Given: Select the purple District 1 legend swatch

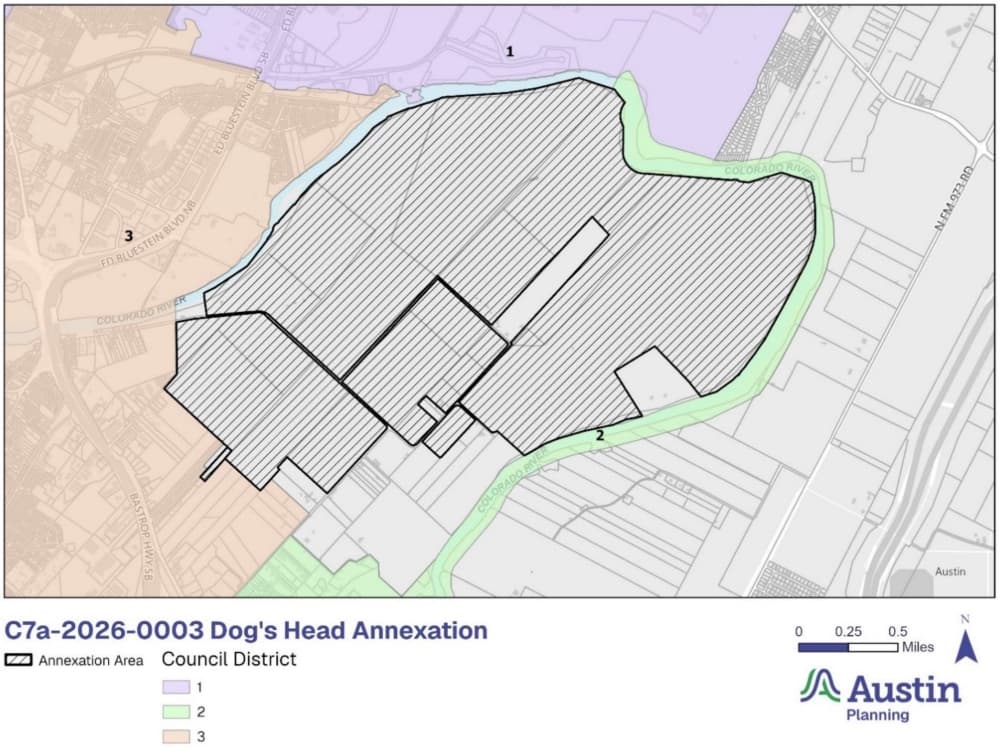Looking at the screenshot, I should coord(176,687).
